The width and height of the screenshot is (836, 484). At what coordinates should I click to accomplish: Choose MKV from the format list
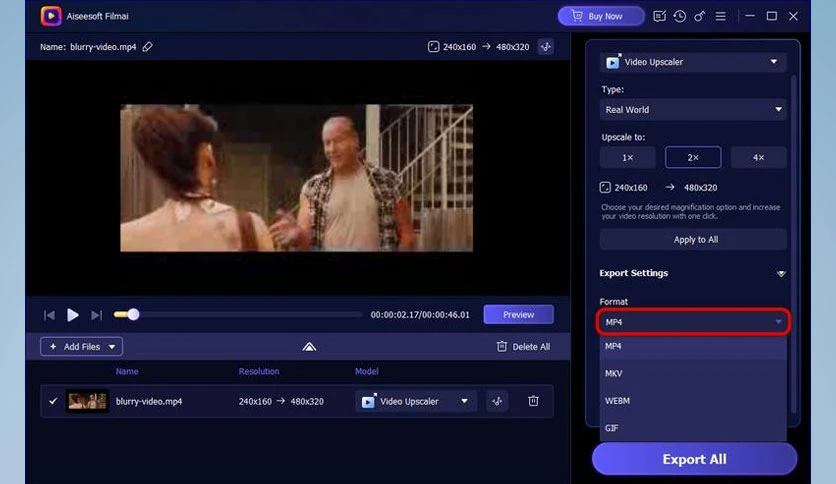pos(693,373)
